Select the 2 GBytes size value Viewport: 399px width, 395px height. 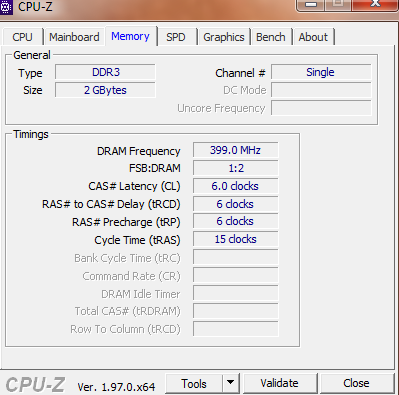pyautogui.click(x=105, y=90)
